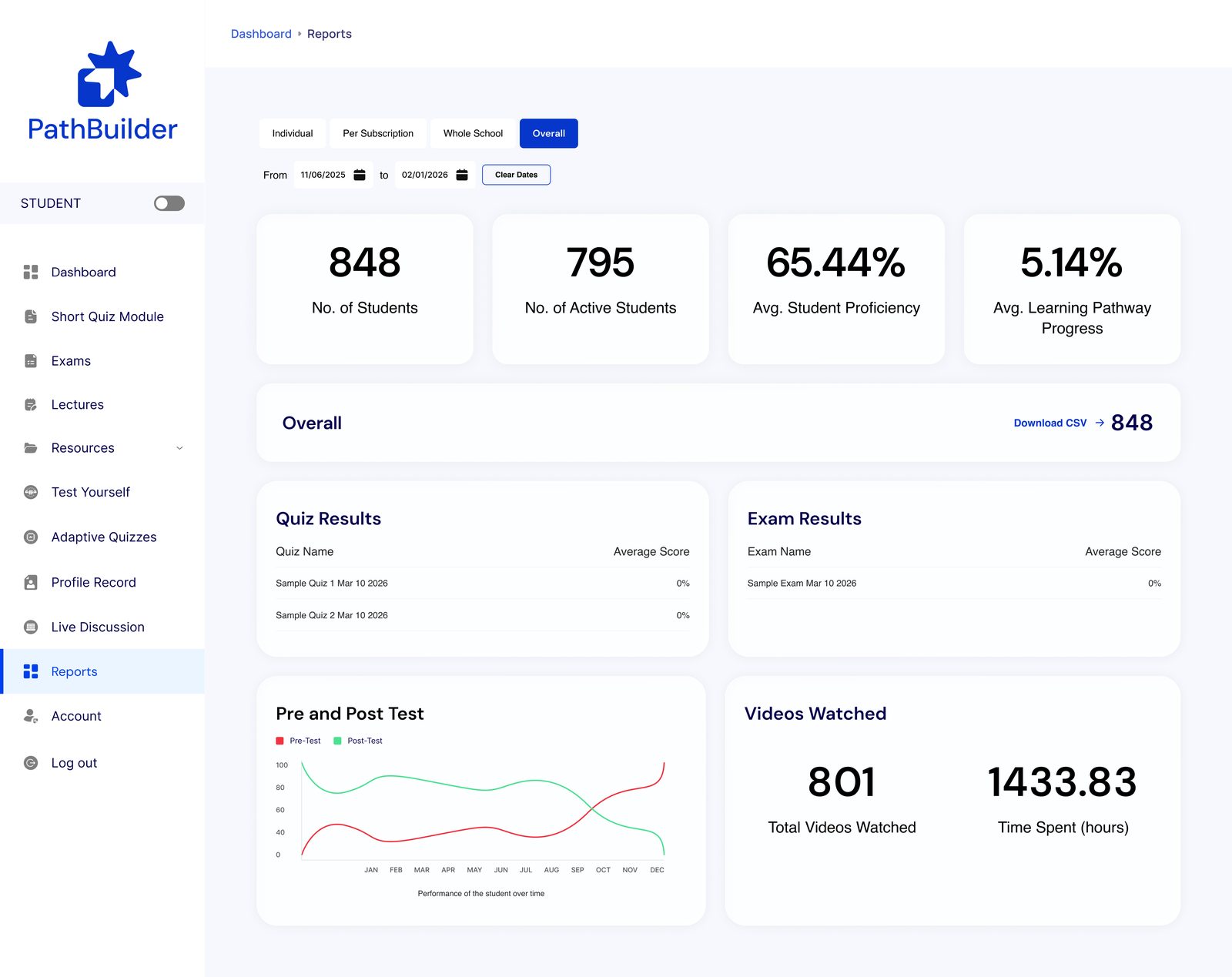Click the Clear Dates button
1232x977 pixels.
(516, 175)
